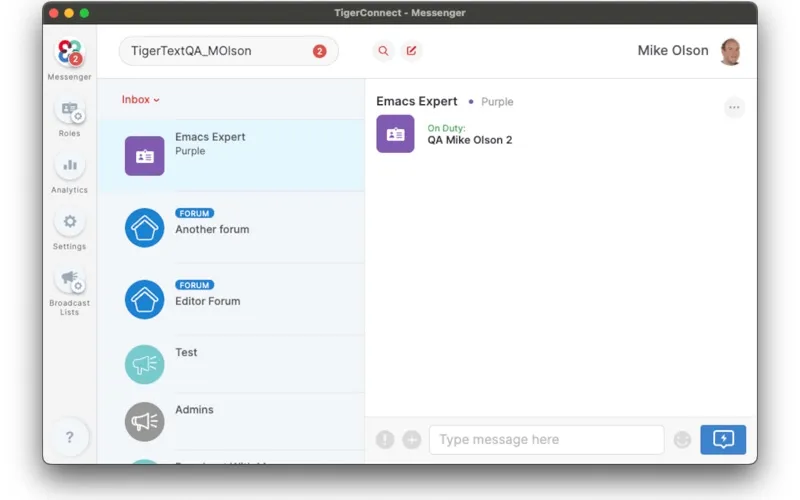The image size is (800, 500).
Task: Click the priority exclamation icon
Action: tap(385, 439)
